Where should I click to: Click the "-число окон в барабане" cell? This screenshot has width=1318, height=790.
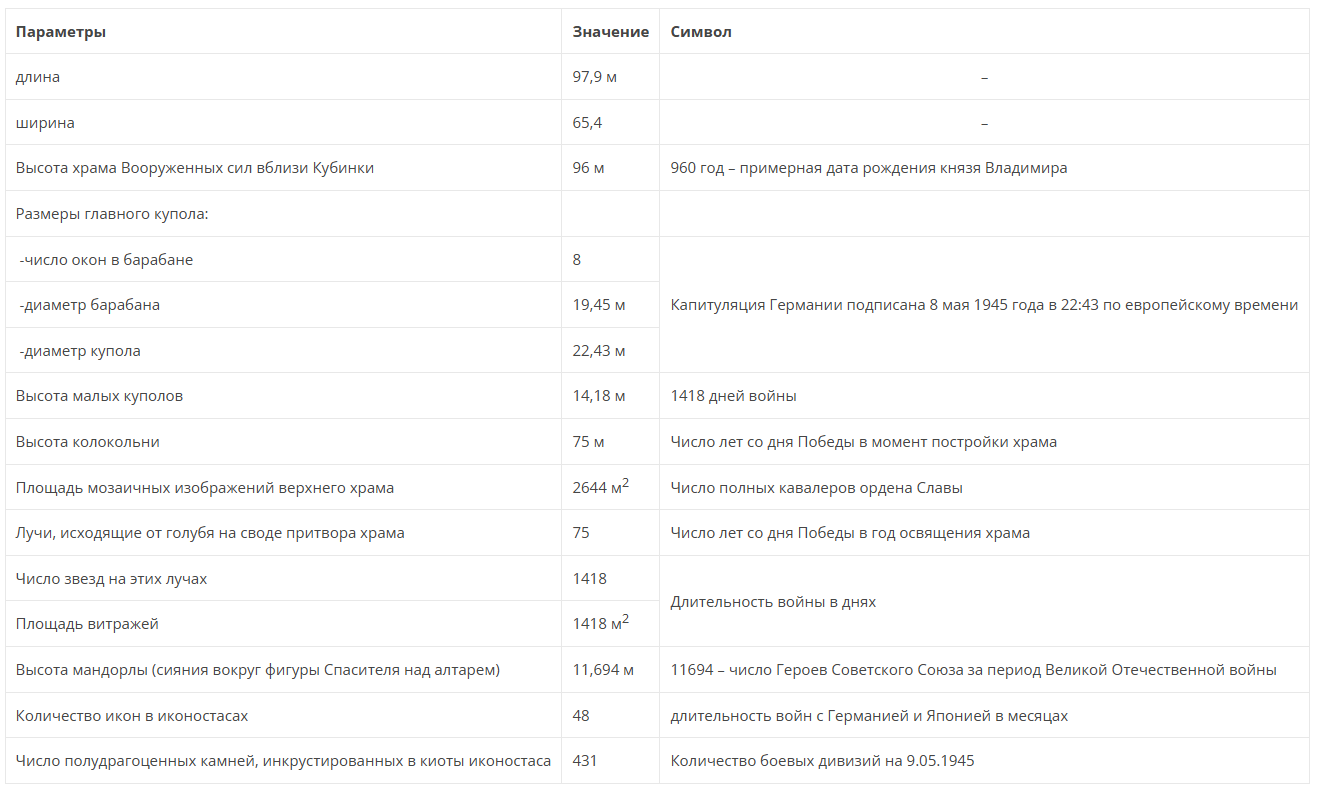pyautogui.click(x=106, y=260)
